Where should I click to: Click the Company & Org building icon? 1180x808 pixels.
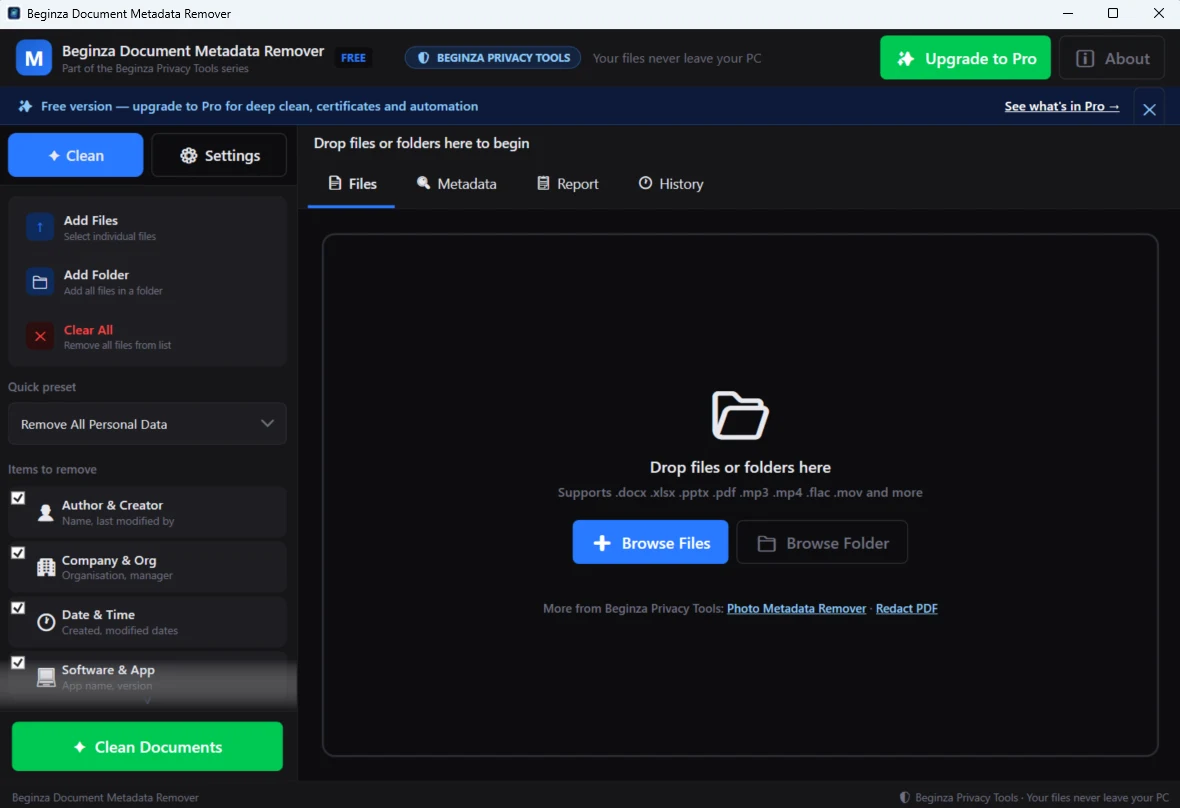[x=46, y=567]
